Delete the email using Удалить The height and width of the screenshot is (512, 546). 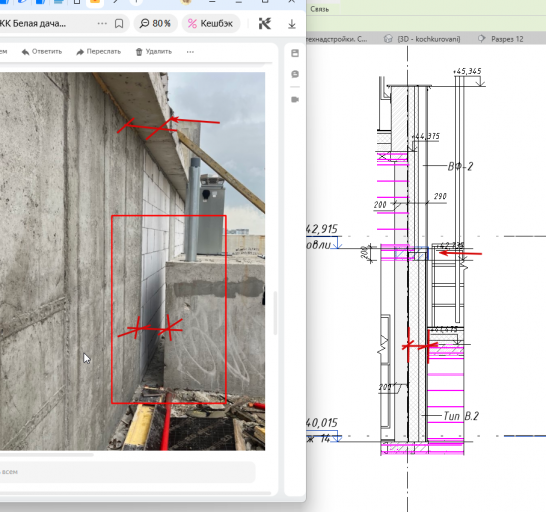tap(154, 52)
